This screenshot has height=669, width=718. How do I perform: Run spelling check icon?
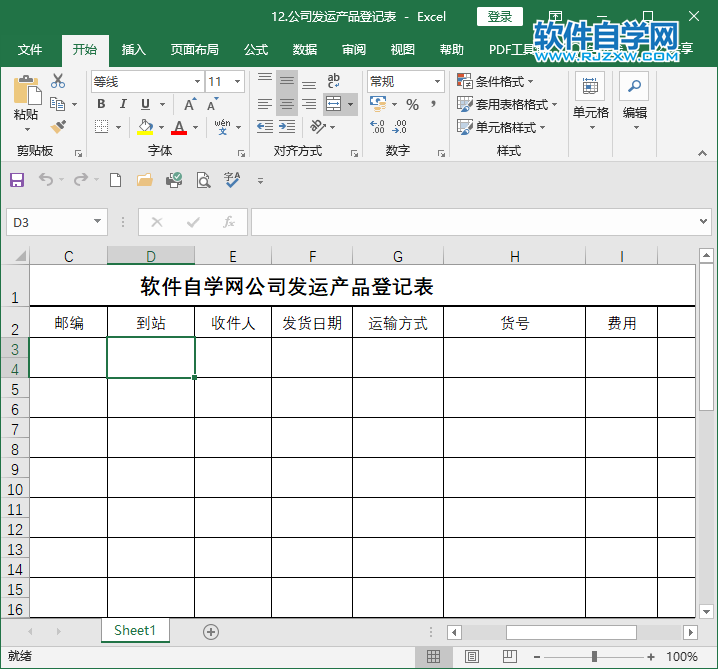click(x=232, y=180)
